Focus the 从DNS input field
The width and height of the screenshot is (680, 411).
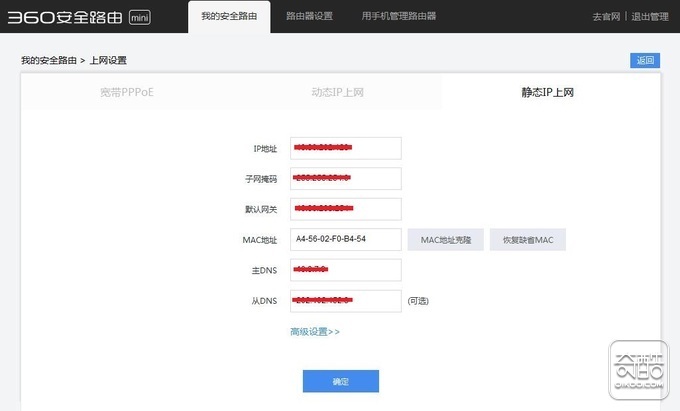pyautogui.click(x=346, y=301)
